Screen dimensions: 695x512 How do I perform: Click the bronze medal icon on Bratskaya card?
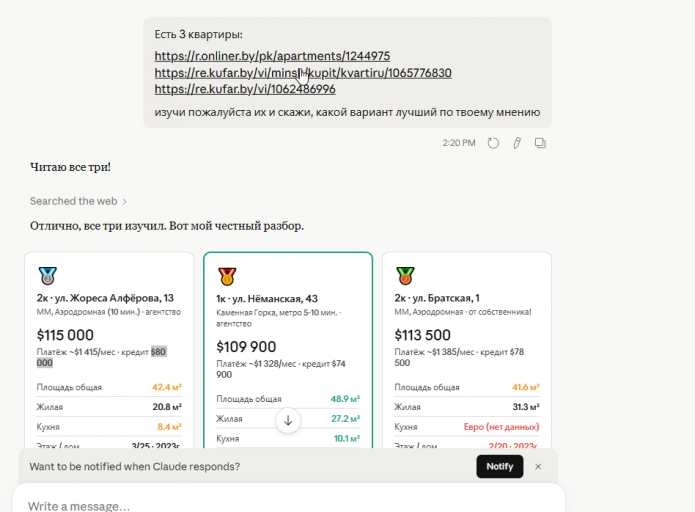[405, 275]
